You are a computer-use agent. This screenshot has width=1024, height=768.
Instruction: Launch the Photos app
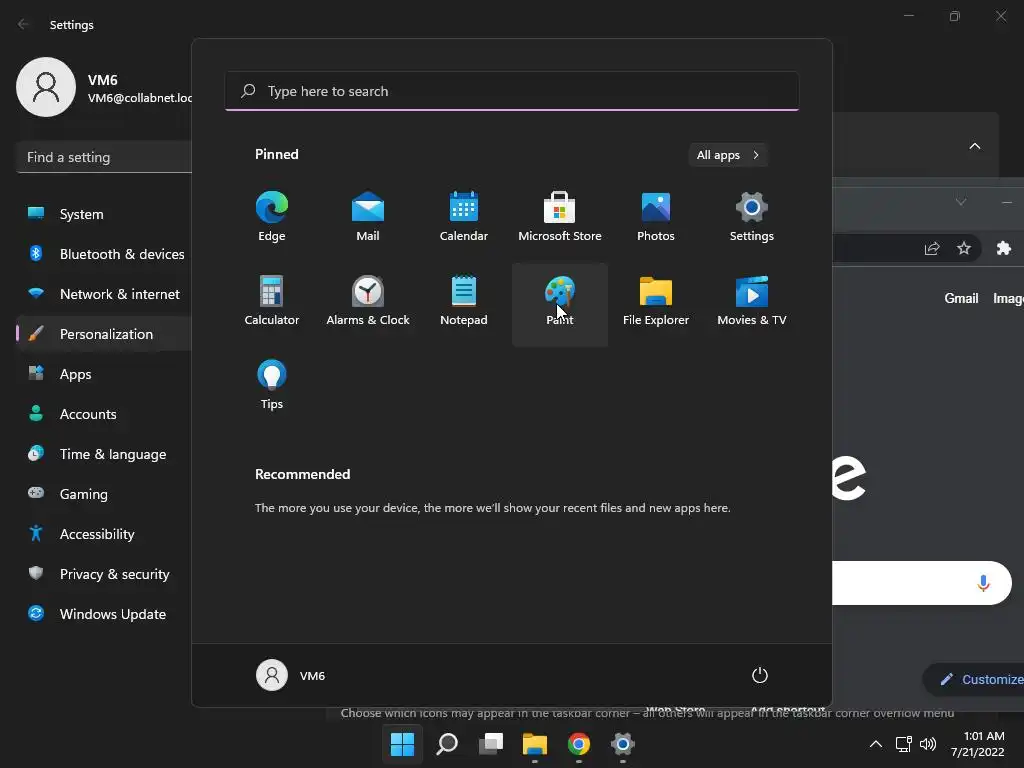coord(656,217)
